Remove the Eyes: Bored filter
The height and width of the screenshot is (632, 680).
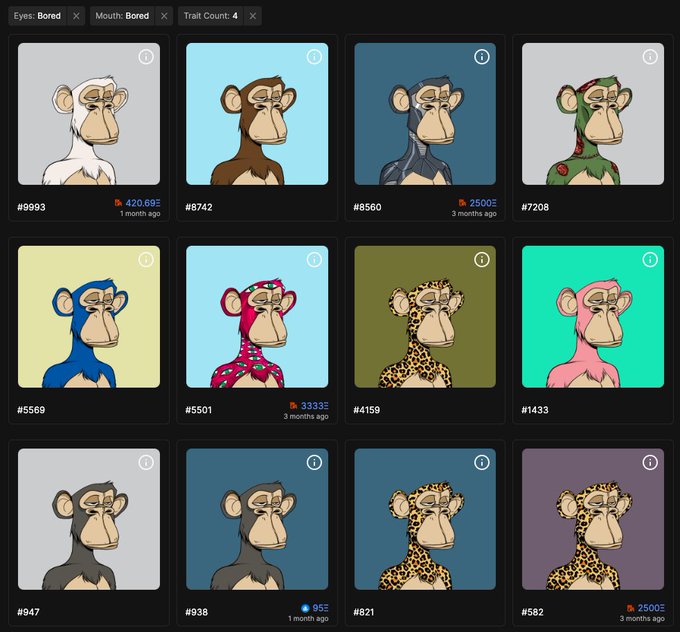click(x=76, y=16)
